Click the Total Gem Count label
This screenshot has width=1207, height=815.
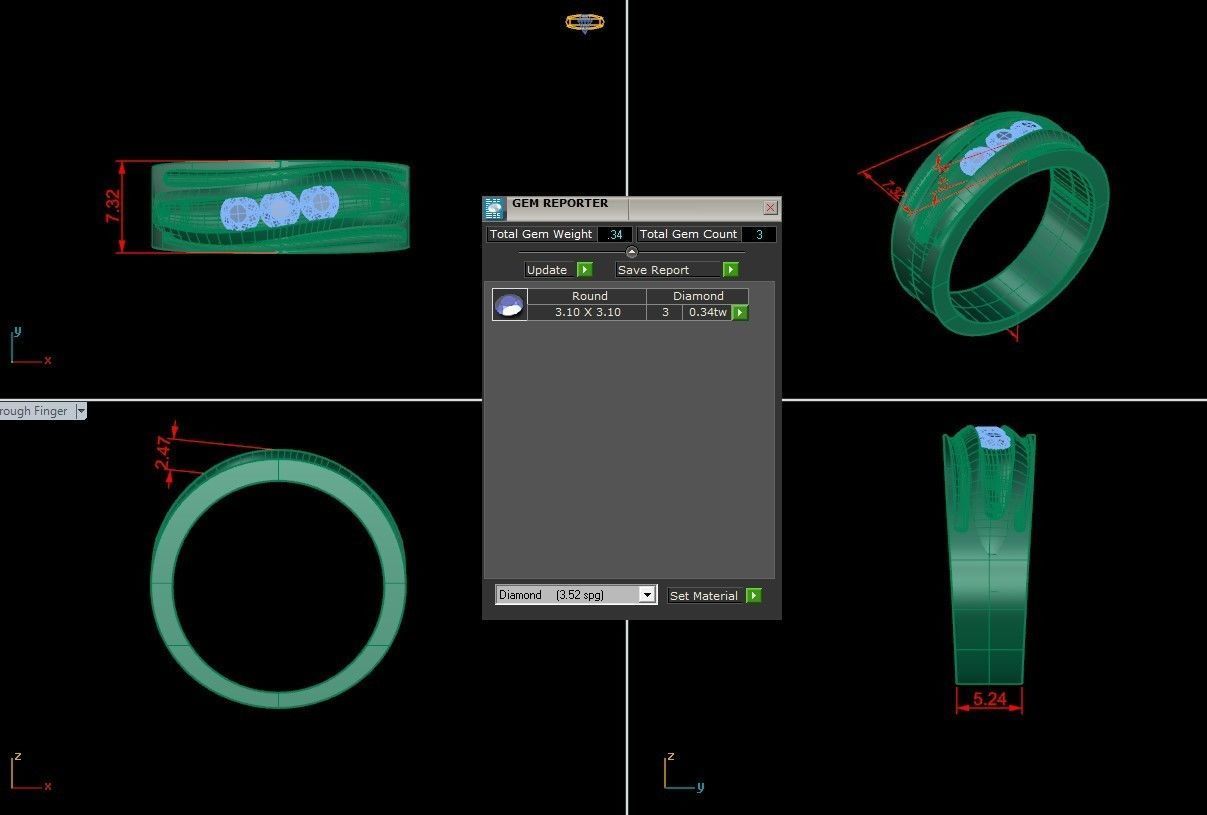point(688,234)
